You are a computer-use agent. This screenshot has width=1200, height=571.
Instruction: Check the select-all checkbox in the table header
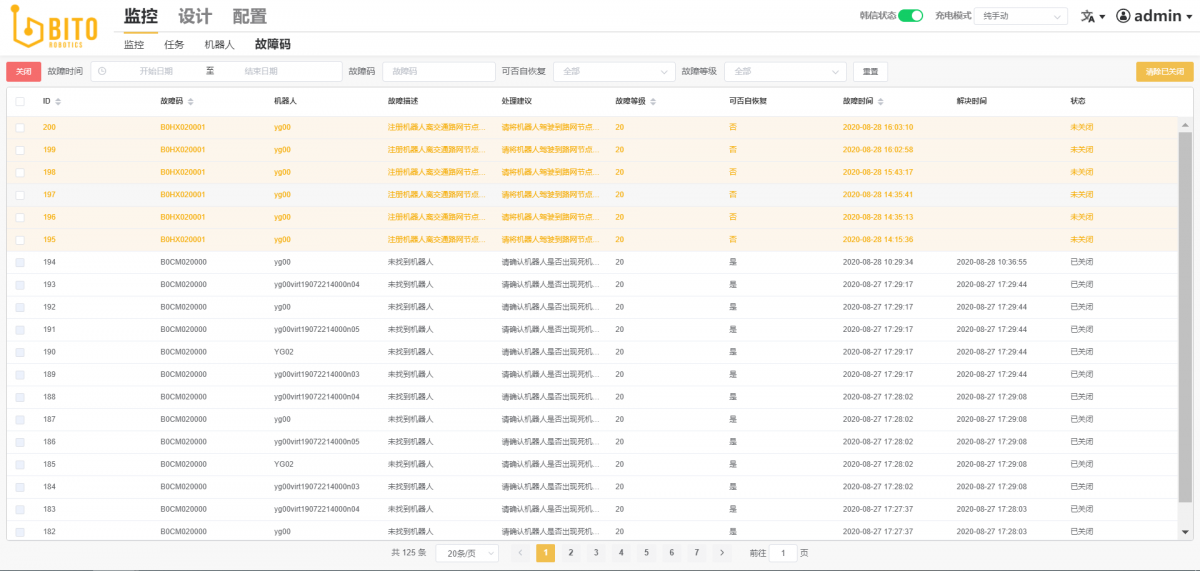20,101
